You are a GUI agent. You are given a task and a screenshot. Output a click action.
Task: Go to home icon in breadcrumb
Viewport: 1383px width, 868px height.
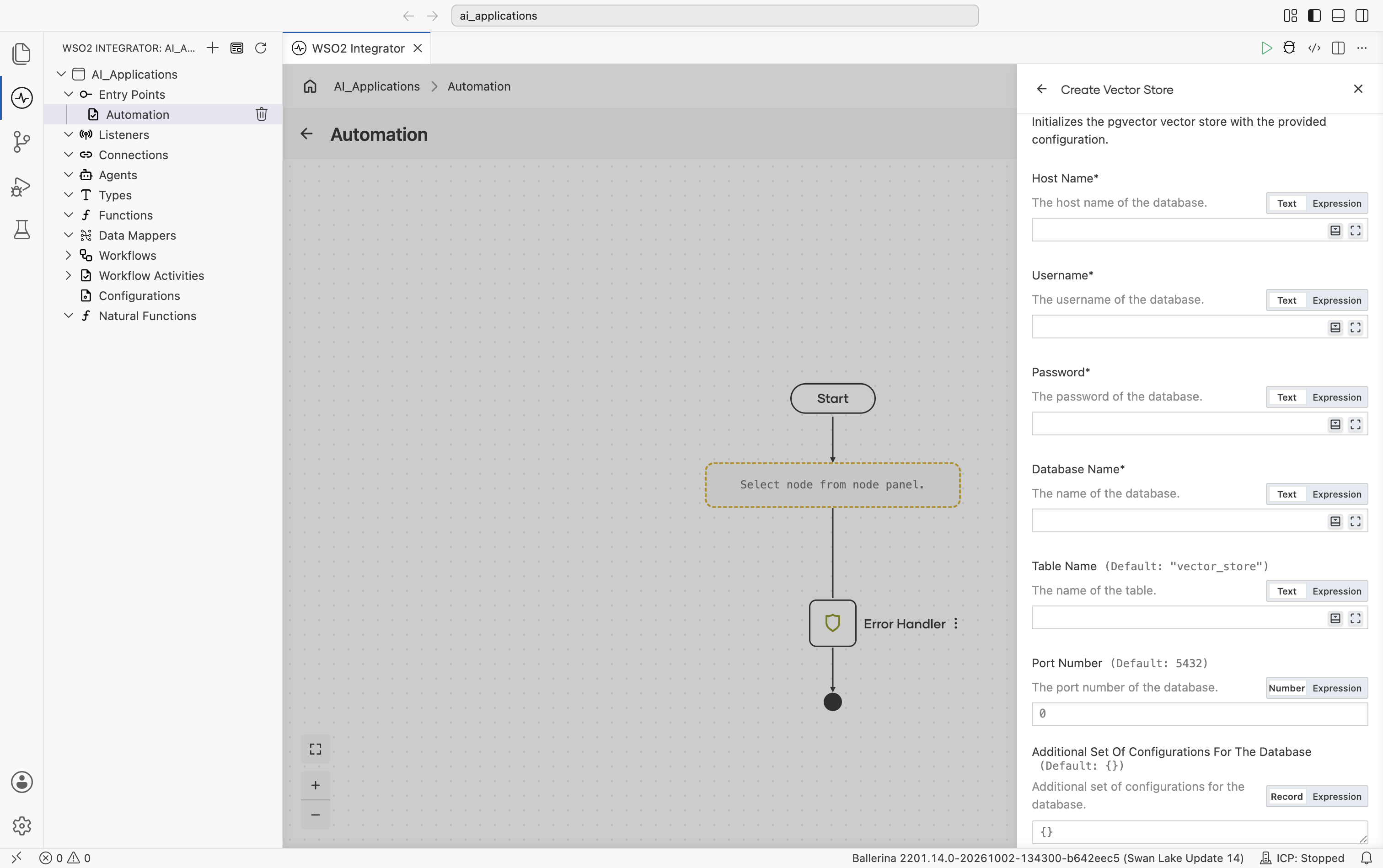310,87
